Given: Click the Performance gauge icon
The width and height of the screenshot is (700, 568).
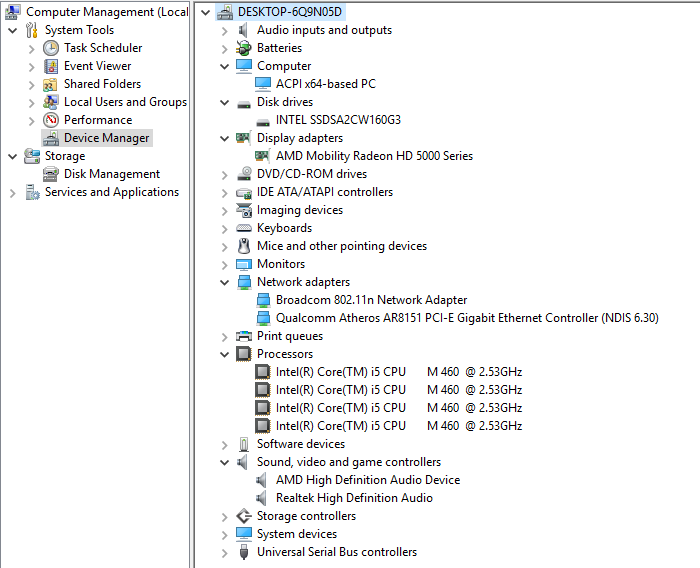Looking at the screenshot, I should point(51,120).
